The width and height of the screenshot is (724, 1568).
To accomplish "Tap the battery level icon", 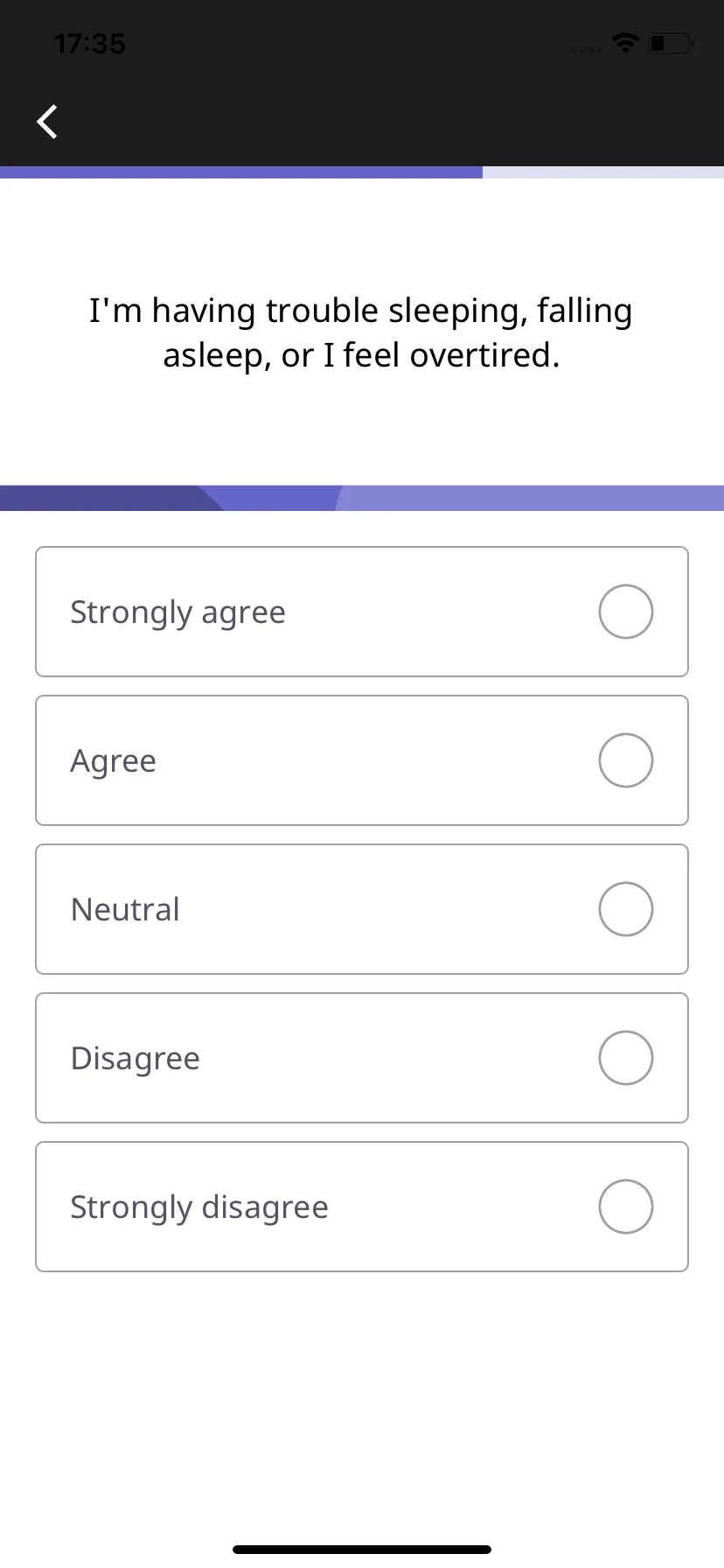I will point(671,43).
